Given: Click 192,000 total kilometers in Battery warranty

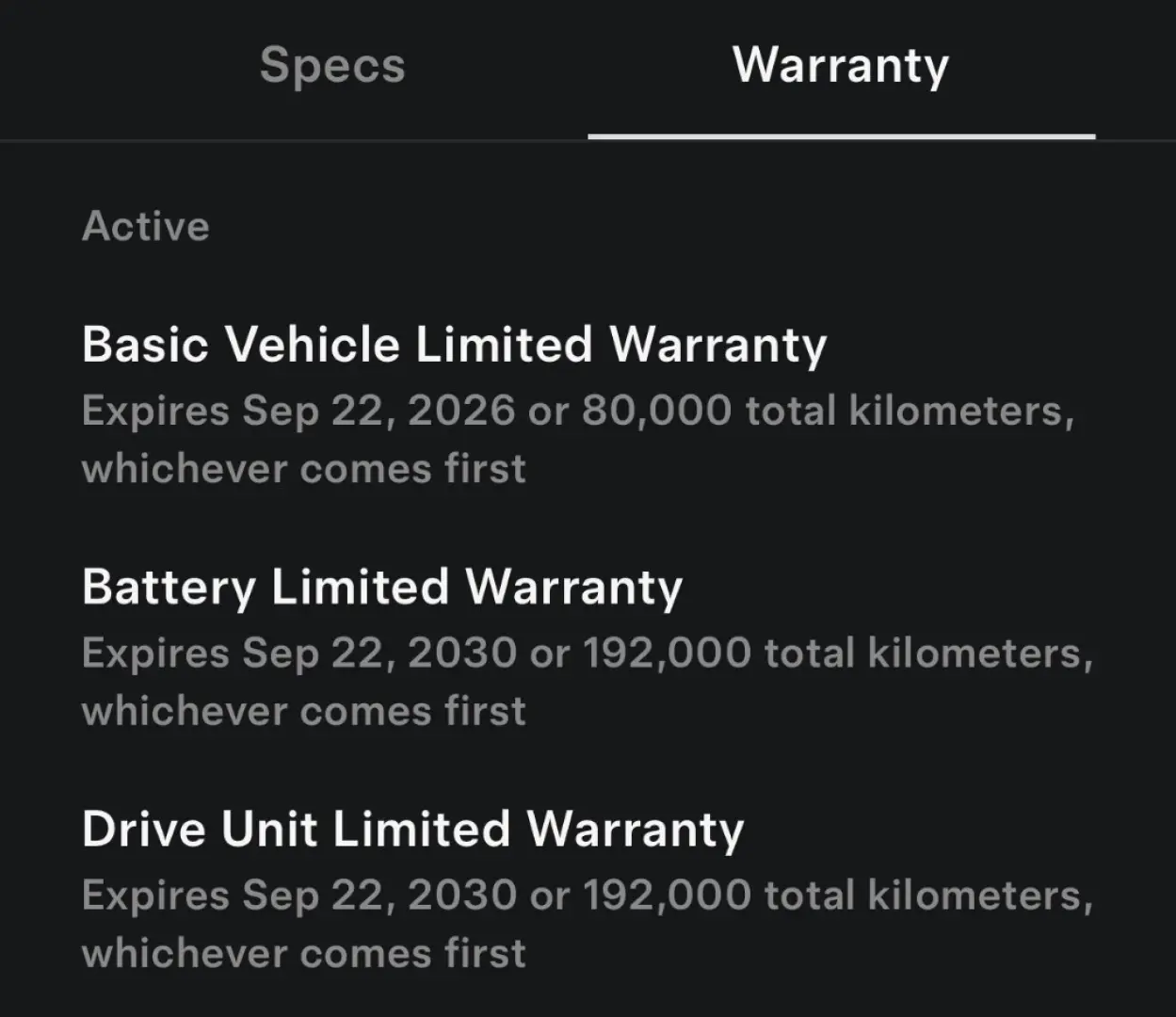Looking at the screenshot, I should click(x=837, y=654).
